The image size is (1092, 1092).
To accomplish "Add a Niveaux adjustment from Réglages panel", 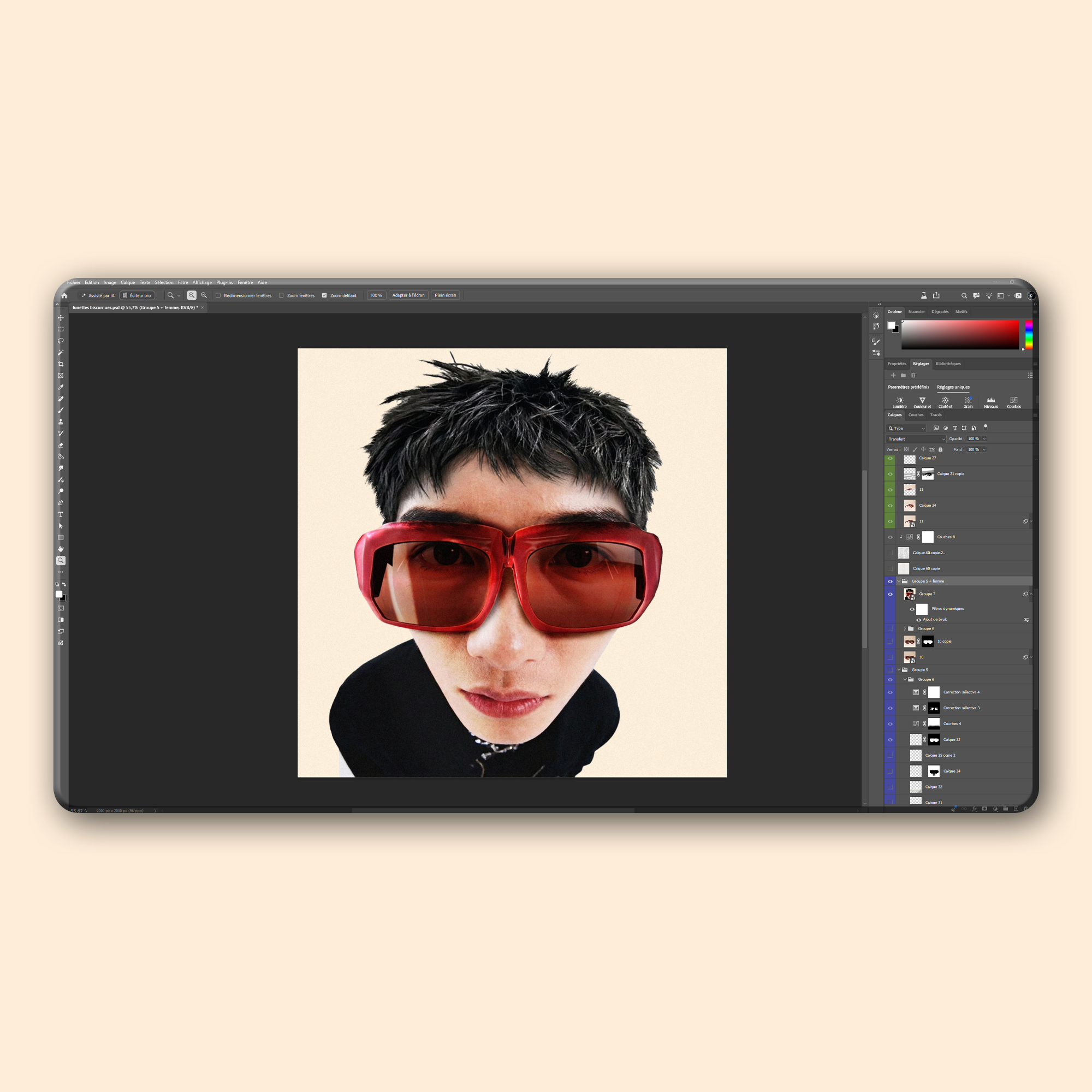I will [x=991, y=402].
